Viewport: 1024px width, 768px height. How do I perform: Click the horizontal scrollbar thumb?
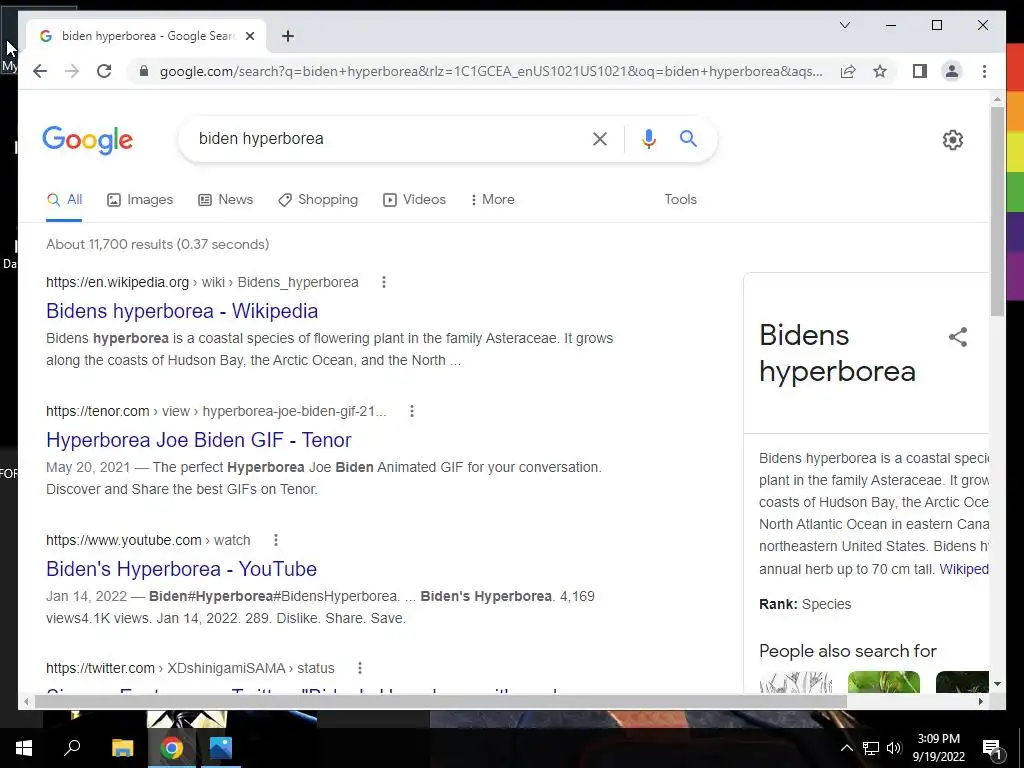(x=441, y=701)
